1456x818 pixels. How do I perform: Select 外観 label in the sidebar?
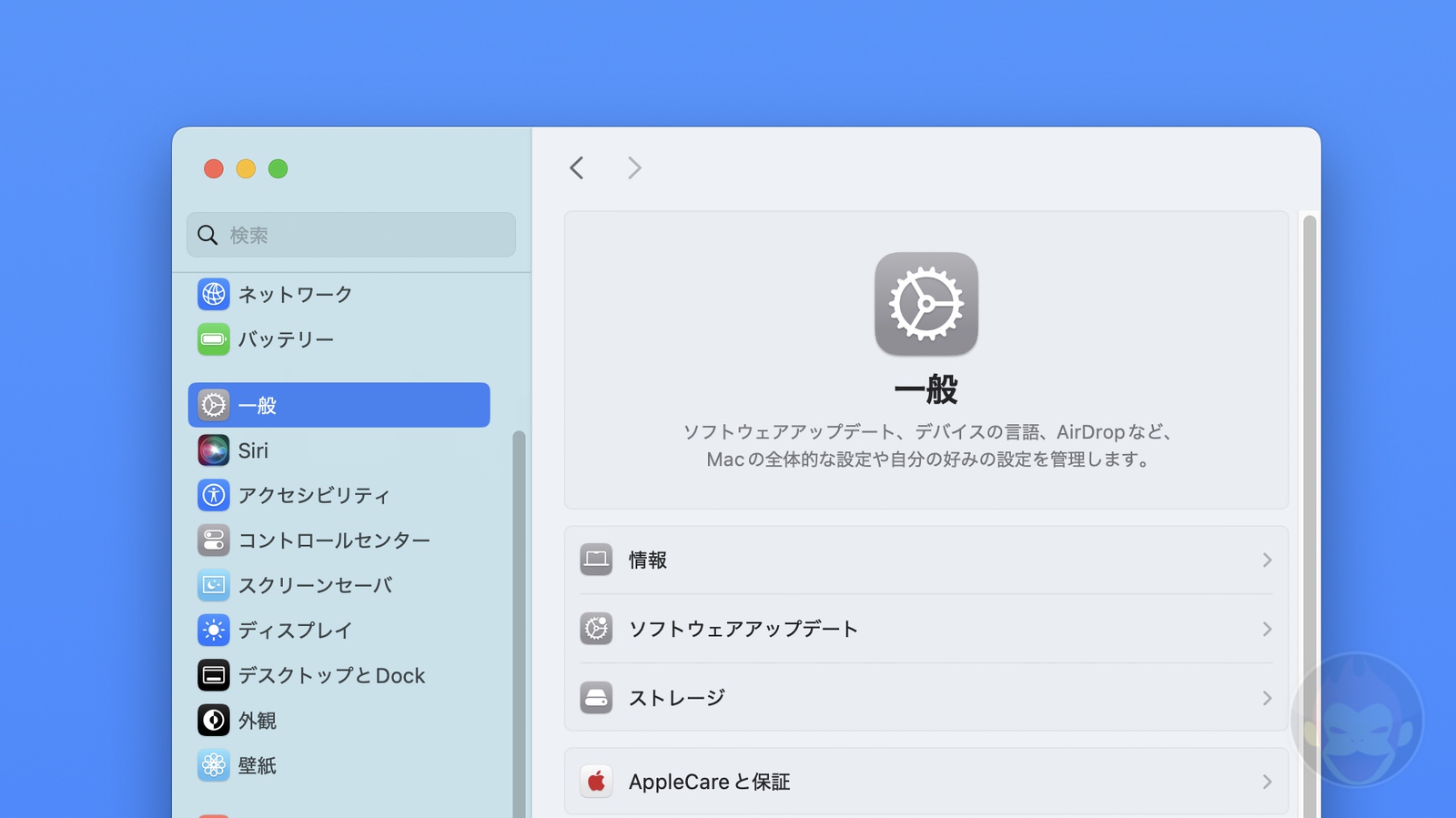click(x=258, y=721)
